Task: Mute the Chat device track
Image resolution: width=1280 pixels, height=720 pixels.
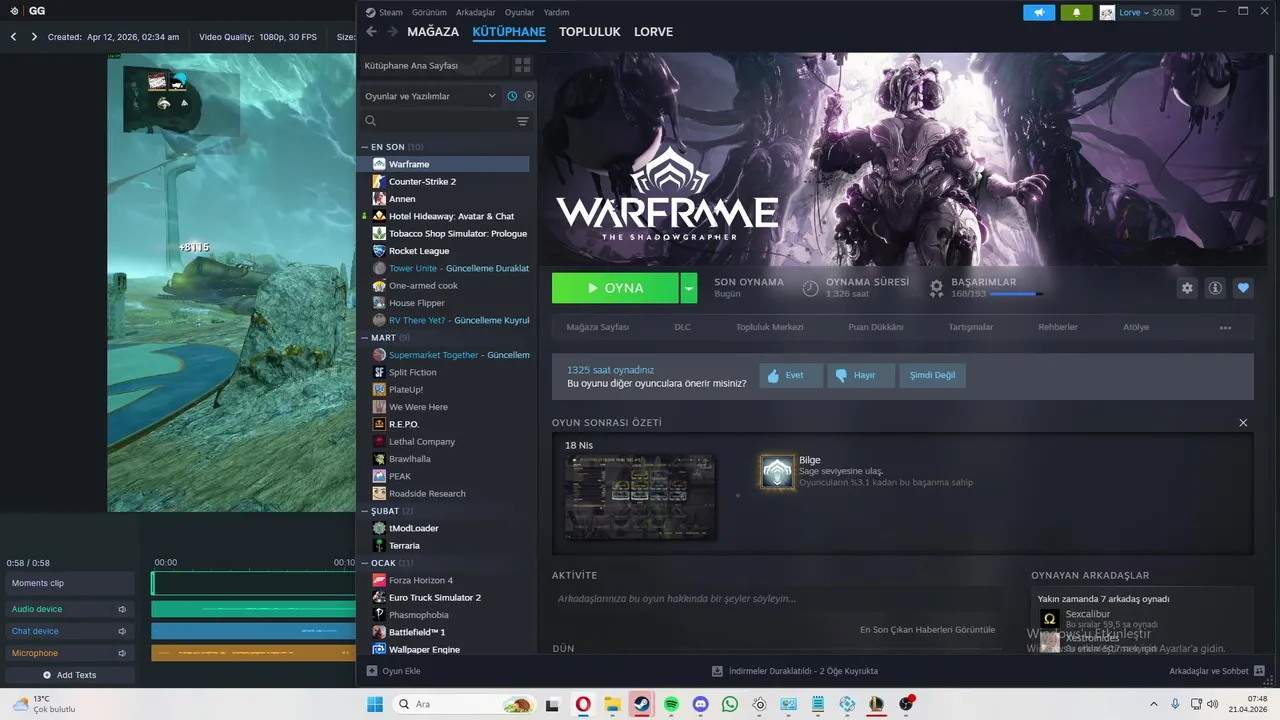Action: point(122,631)
